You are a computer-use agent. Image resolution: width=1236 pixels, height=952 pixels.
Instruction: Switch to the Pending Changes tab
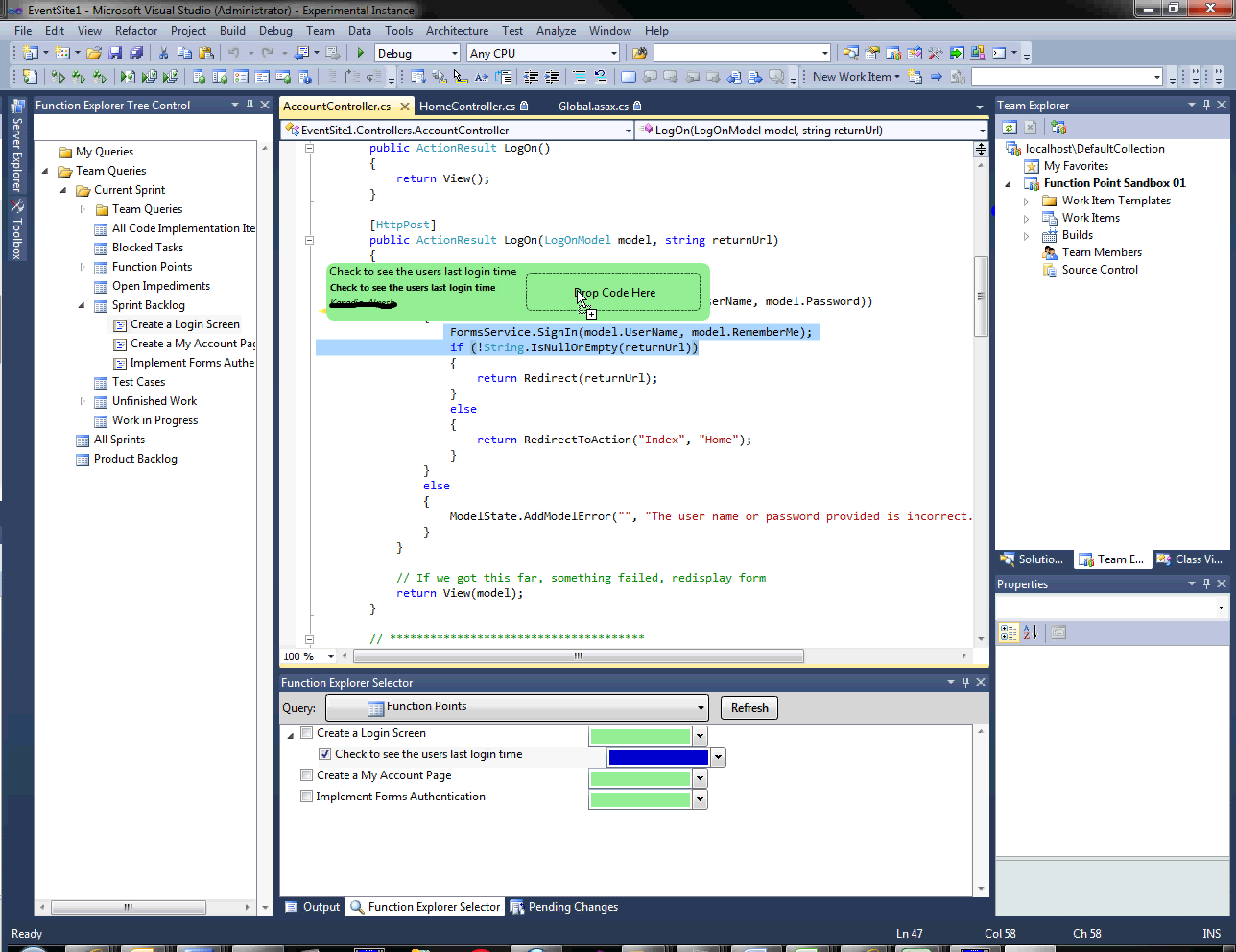click(x=564, y=907)
